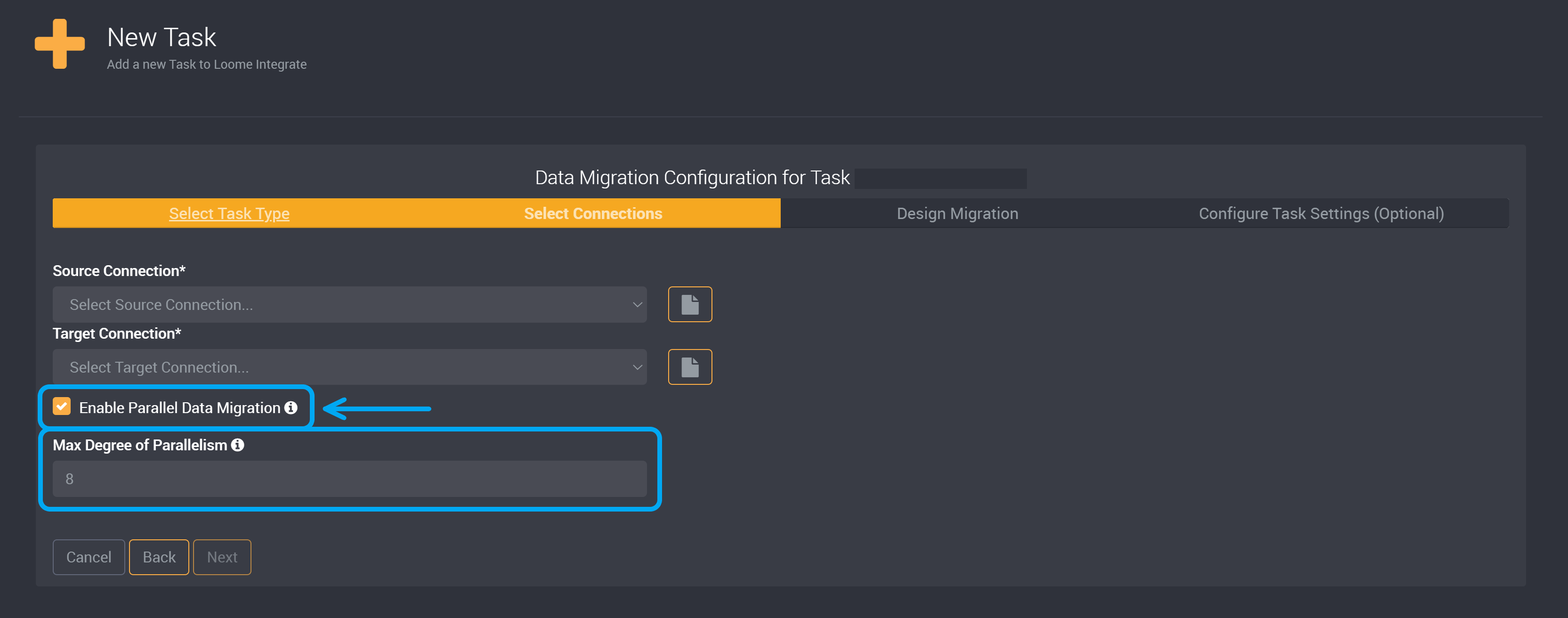Viewport: 1568px width, 618px height.
Task: Open the Select Source Connection dropdown
Action: pyautogui.click(x=349, y=304)
